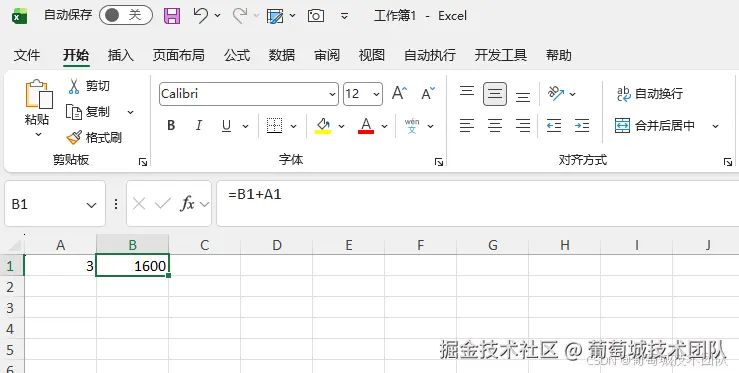Toggle underline formatting
The width and height of the screenshot is (739, 373).
coord(226,125)
